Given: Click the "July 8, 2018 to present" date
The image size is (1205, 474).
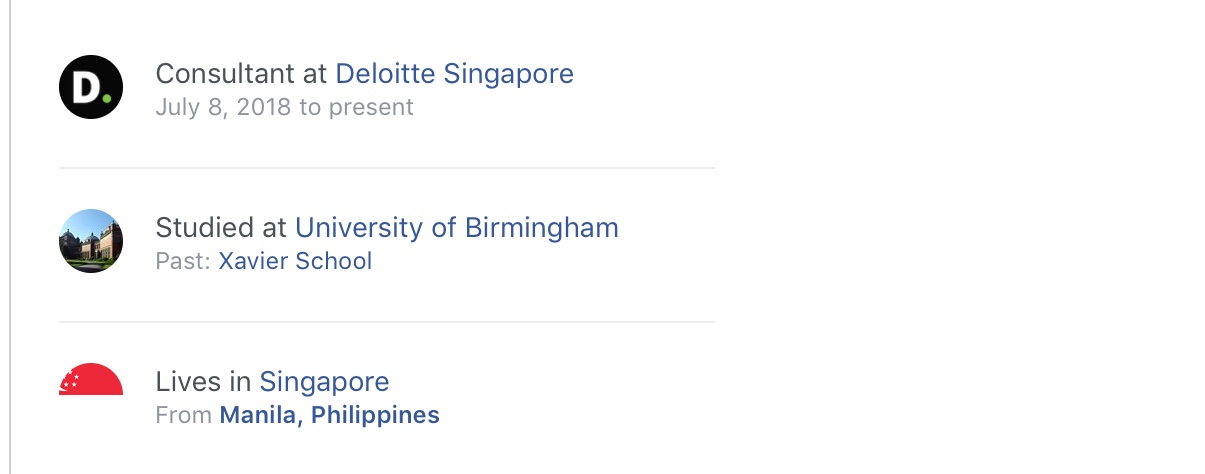Looking at the screenshot, I should pyautogui.click(x=284, y=107).
